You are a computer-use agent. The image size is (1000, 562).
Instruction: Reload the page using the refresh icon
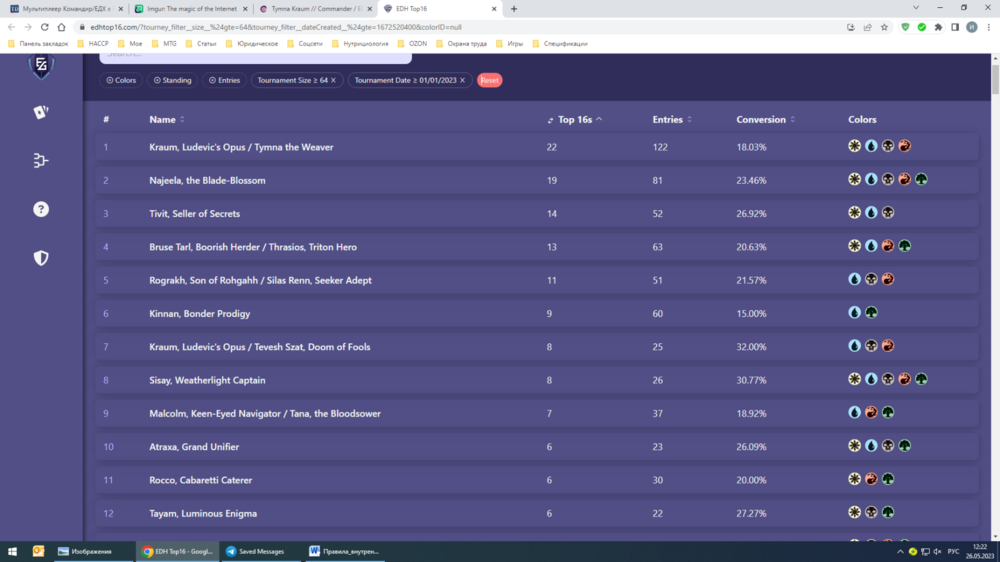(44, 27)
